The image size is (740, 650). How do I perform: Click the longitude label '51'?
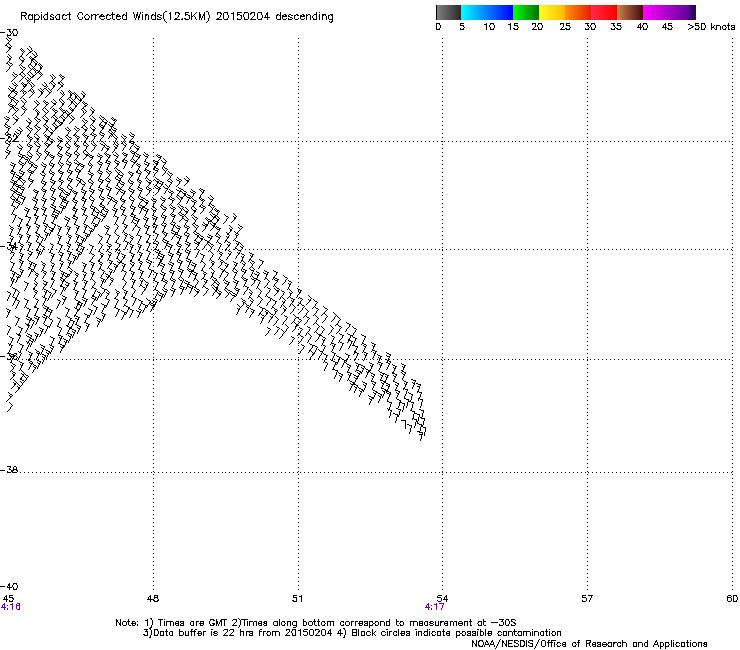[x=297, y=599]
